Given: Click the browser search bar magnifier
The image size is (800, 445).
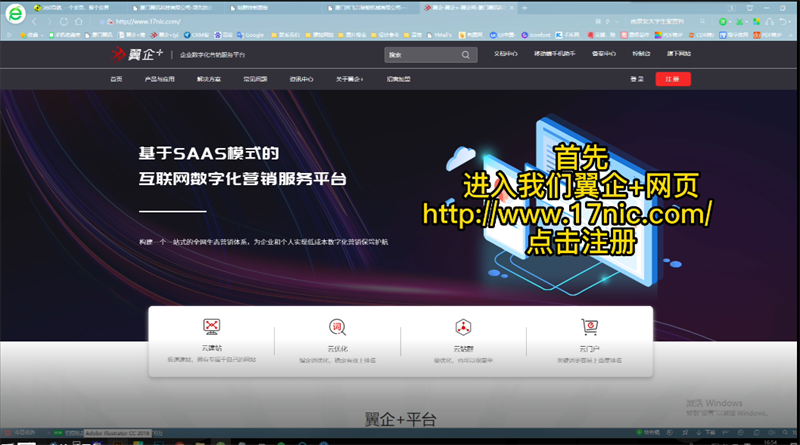Looking at the screenshot, I should 703,21.
